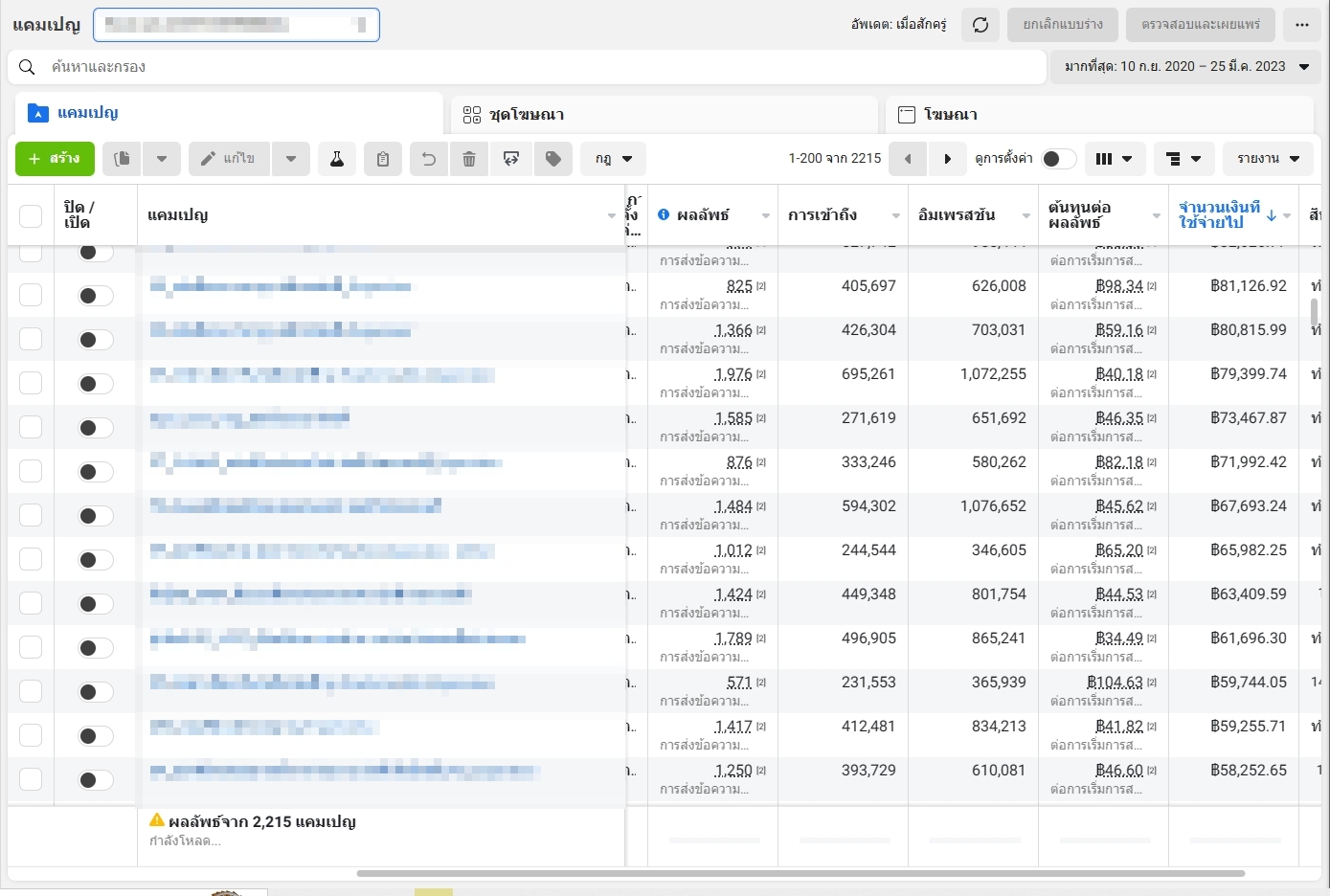Viewport: 1330px width, 896px height.
Task: Tick the select-all checkbox in header
Action: click(x=31, y=215)
